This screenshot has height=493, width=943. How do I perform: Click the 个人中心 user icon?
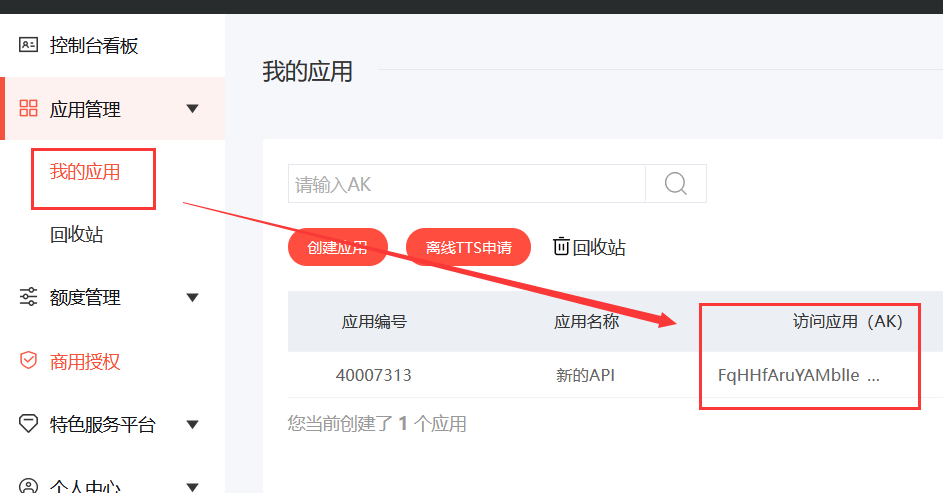[28, 486]
